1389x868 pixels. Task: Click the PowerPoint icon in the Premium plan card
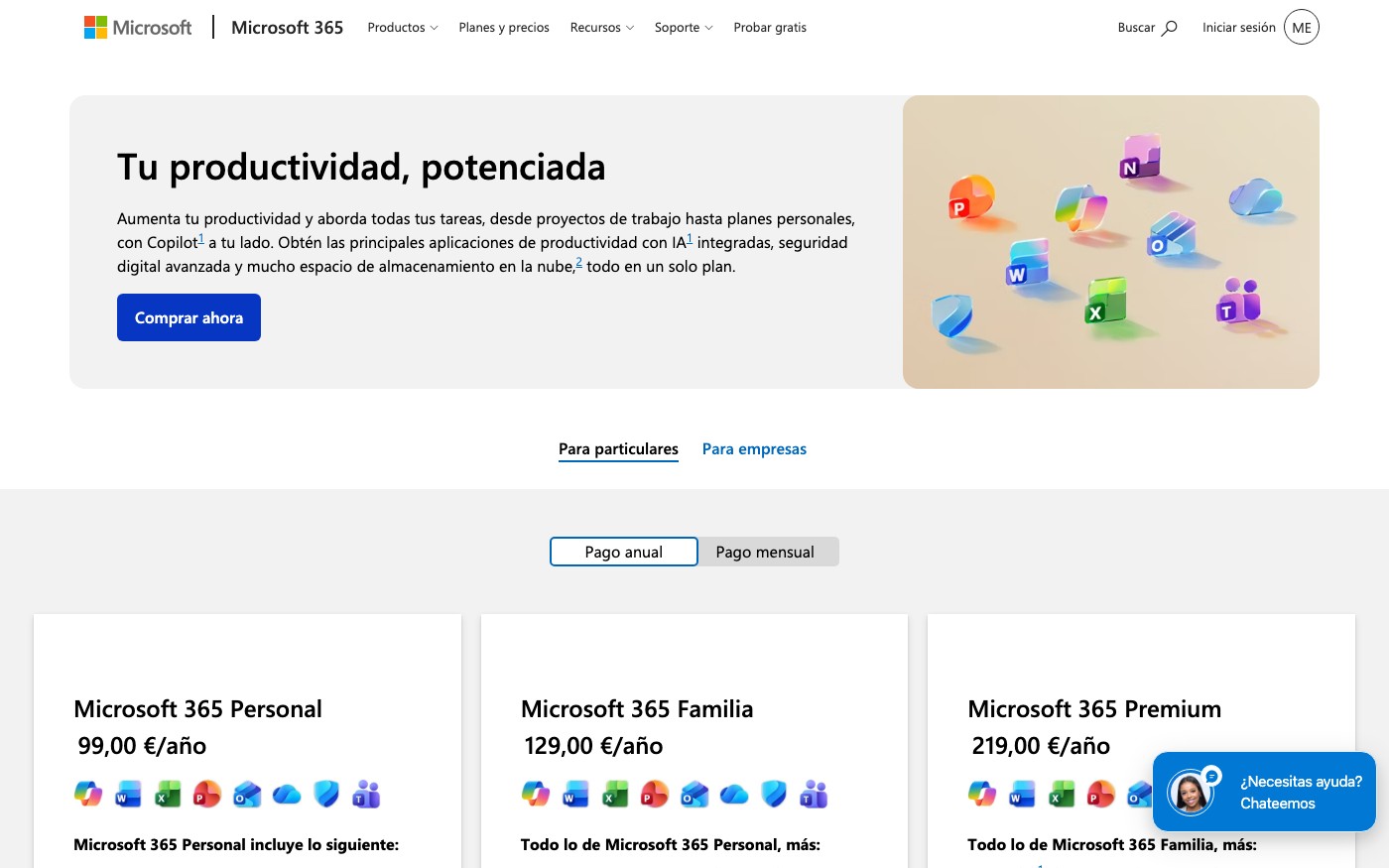(1101, 794)
